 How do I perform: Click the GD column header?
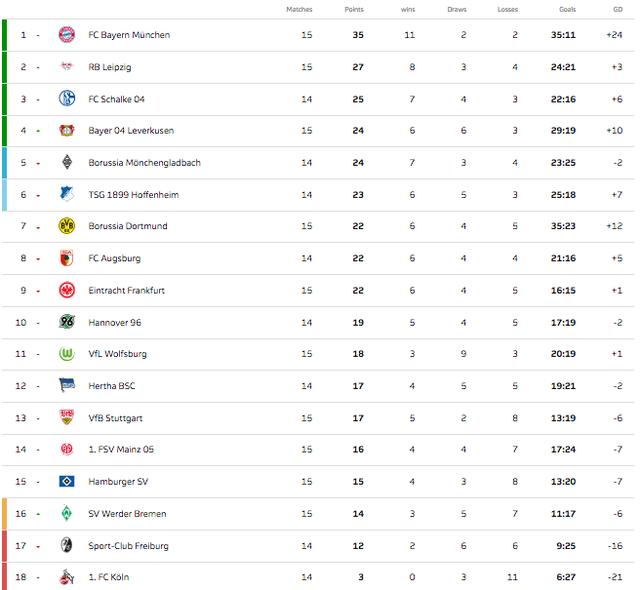click(x=618, y=9)
